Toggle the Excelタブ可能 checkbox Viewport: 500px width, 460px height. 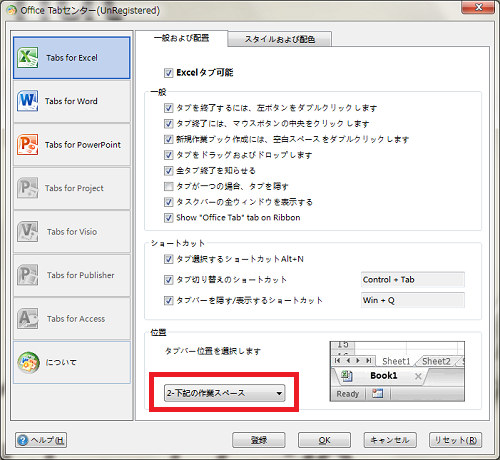168,73
